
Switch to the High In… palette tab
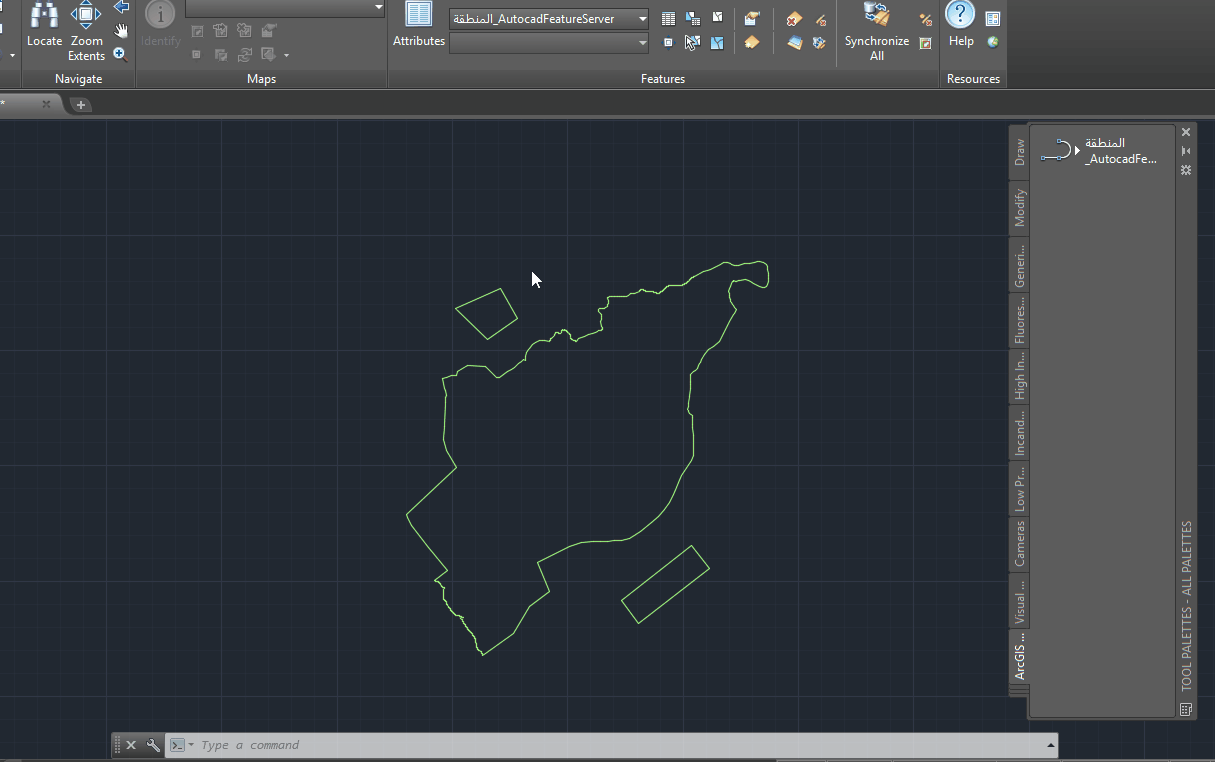[1019, 377]
